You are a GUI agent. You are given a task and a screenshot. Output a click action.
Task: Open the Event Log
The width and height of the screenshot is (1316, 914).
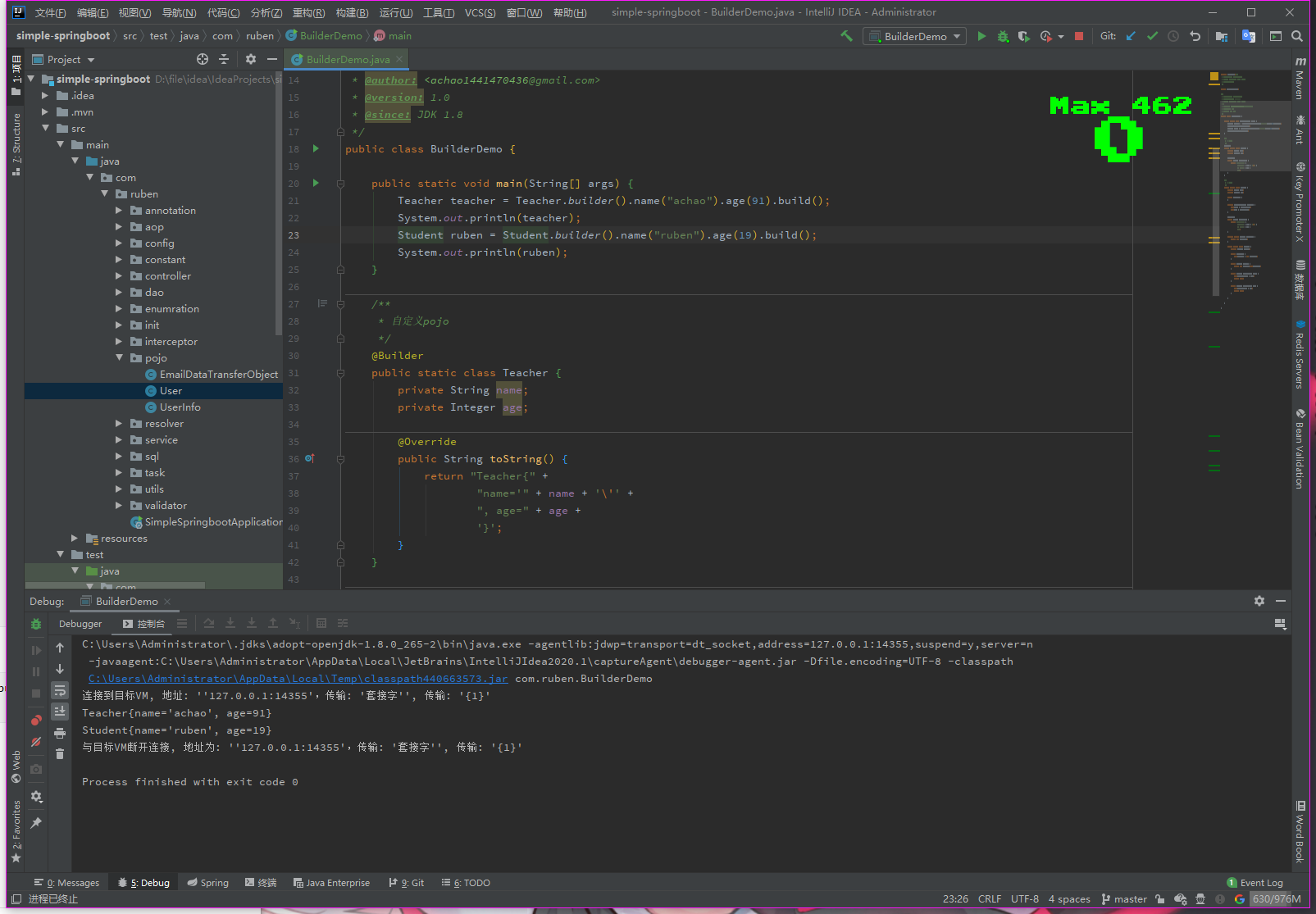[x=1260, y=883]
